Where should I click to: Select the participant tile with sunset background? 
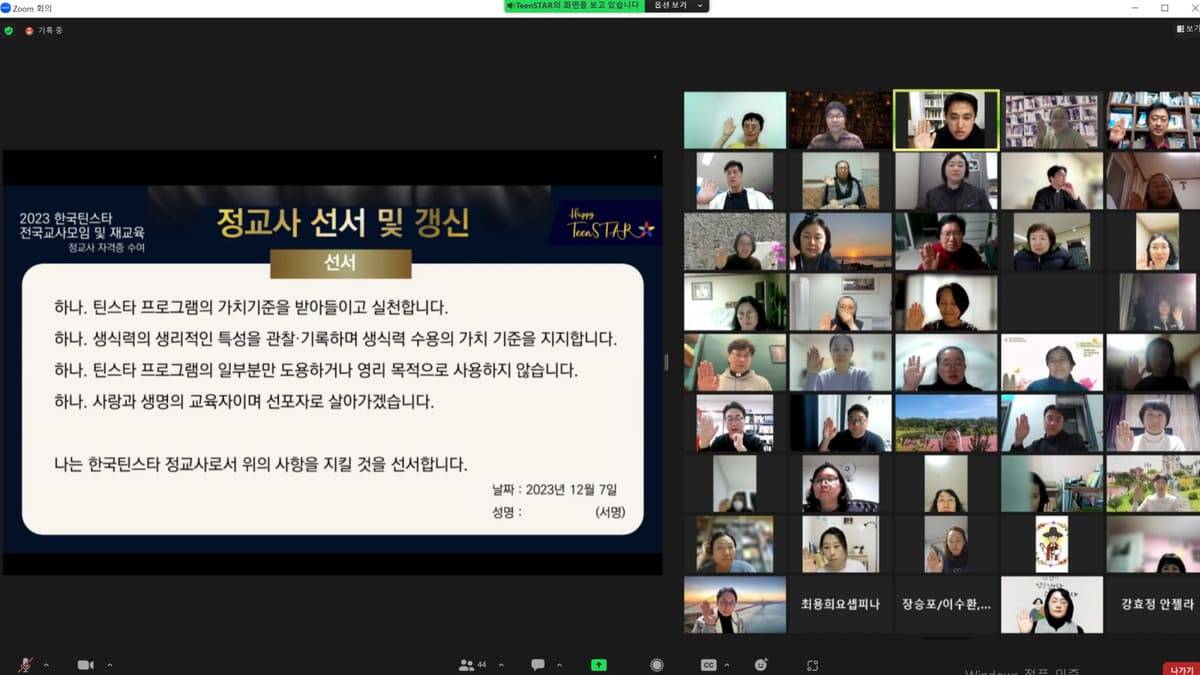(x=841, y=242)
